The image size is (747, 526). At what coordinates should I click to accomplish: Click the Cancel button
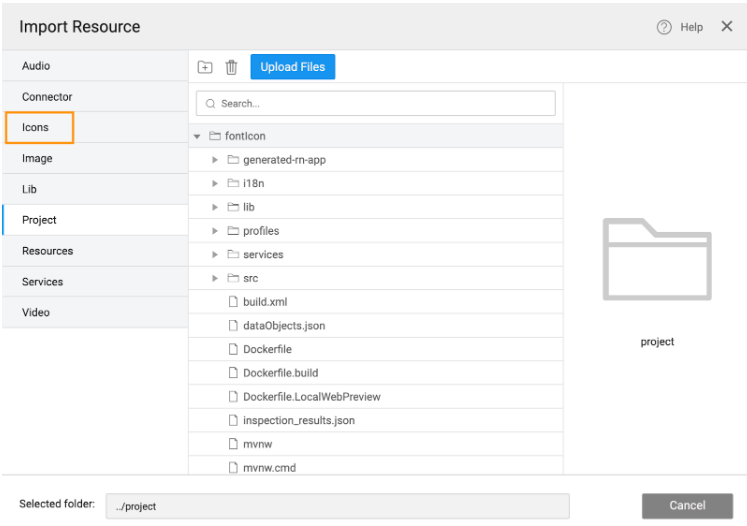[687, 505]
